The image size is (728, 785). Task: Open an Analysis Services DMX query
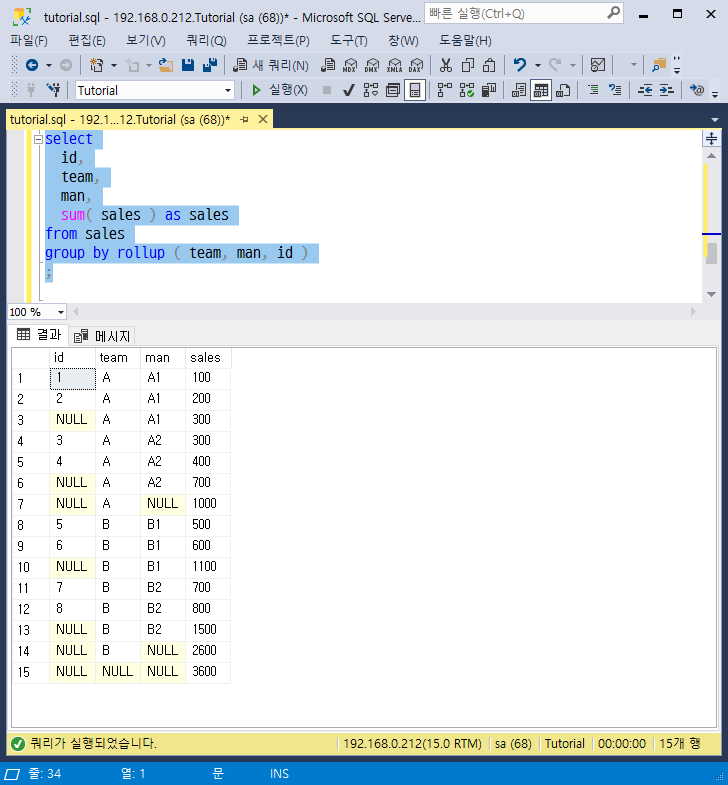point(372,65)
